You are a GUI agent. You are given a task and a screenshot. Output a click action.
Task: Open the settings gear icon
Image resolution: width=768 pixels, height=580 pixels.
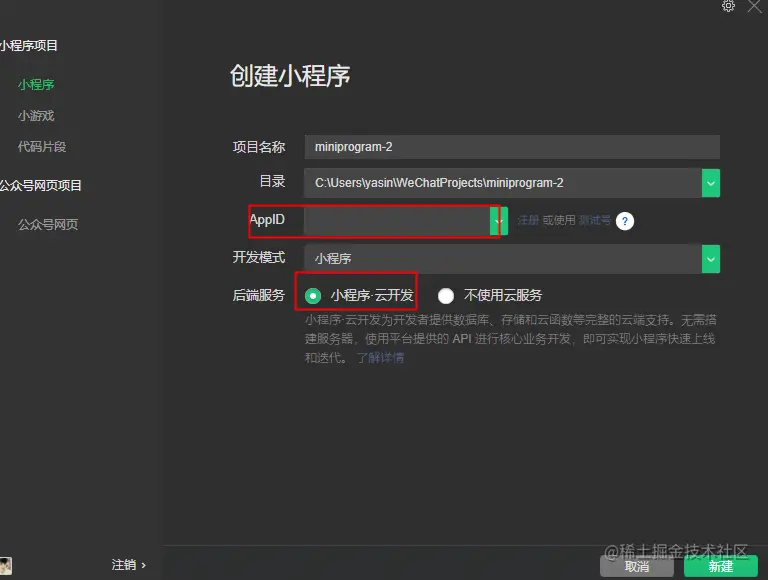(x=728, y=6)
